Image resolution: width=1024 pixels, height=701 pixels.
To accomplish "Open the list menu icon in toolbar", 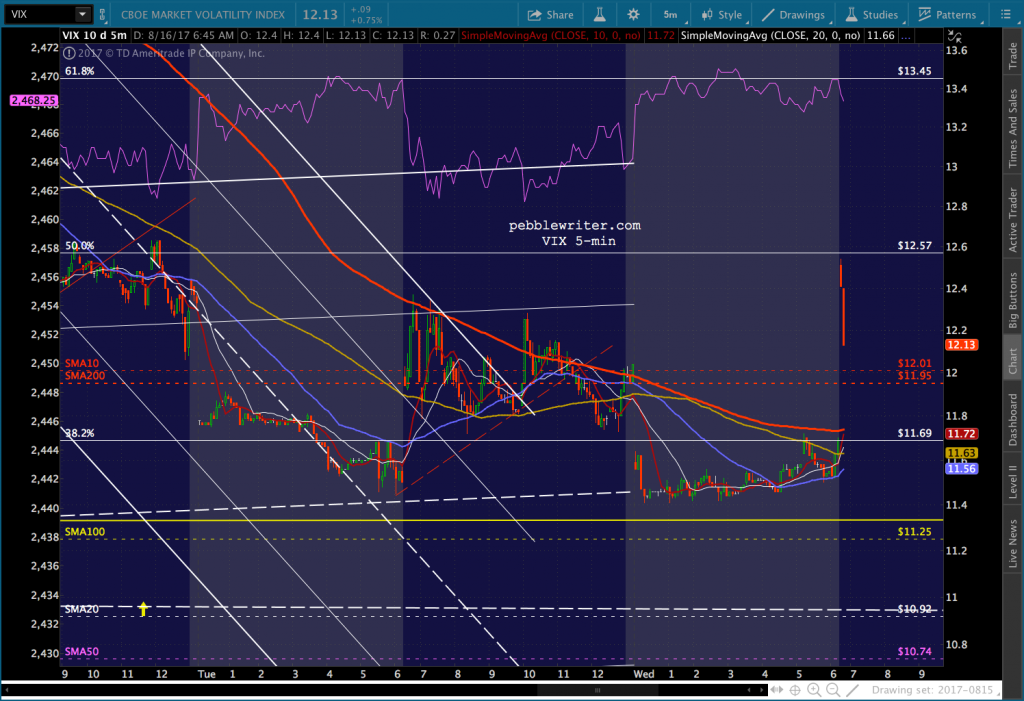I will pos(1006,14).
